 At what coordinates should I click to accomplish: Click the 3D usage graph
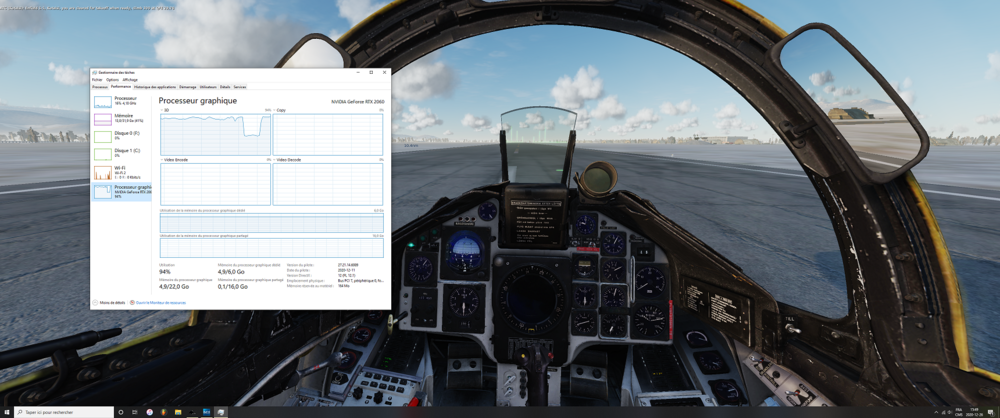[x=216, y=134]
